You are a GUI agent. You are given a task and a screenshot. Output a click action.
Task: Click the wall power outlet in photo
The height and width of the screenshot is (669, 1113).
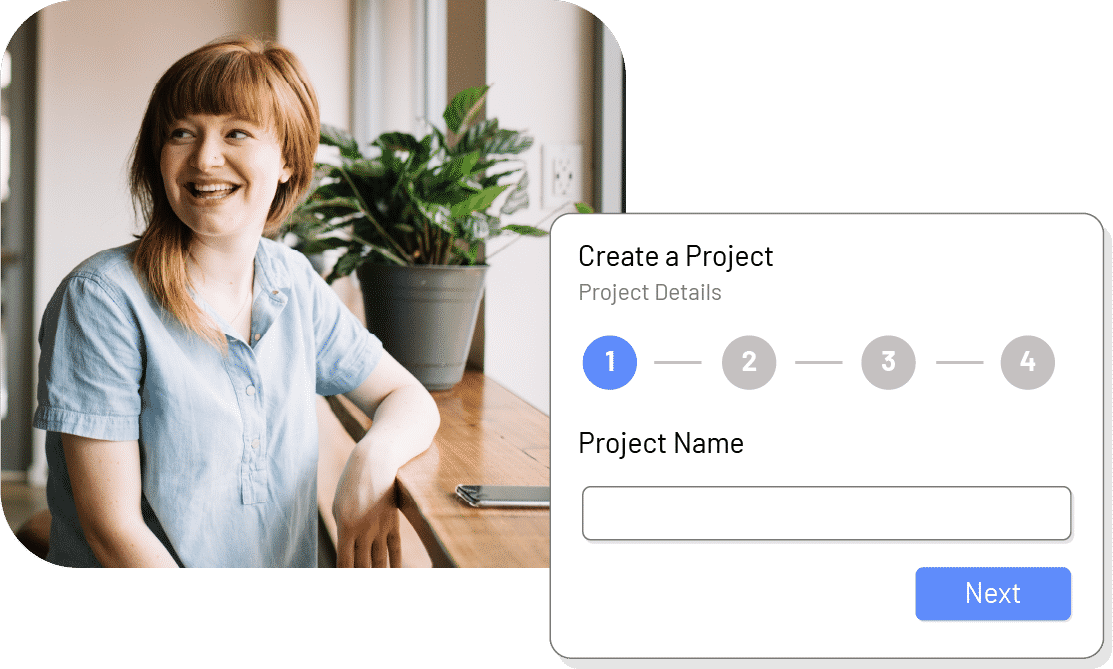561,175
